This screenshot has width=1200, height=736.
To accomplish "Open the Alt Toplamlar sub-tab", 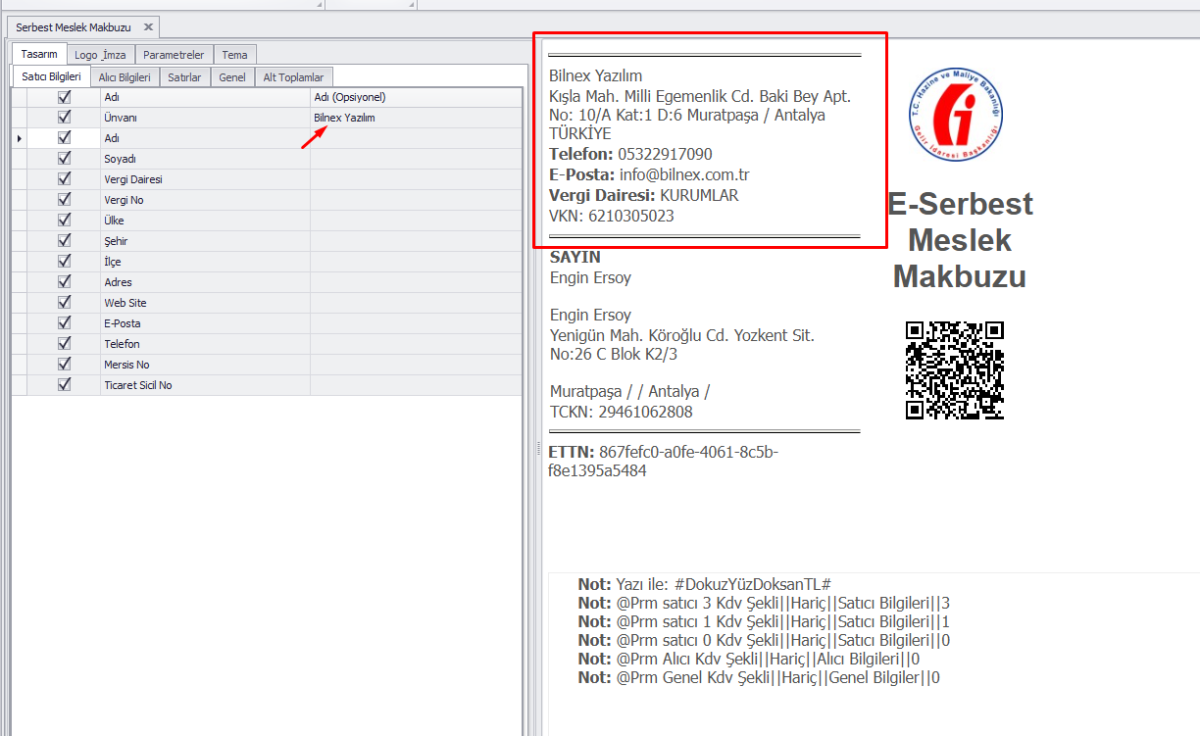I will click(x=293, y=77).
